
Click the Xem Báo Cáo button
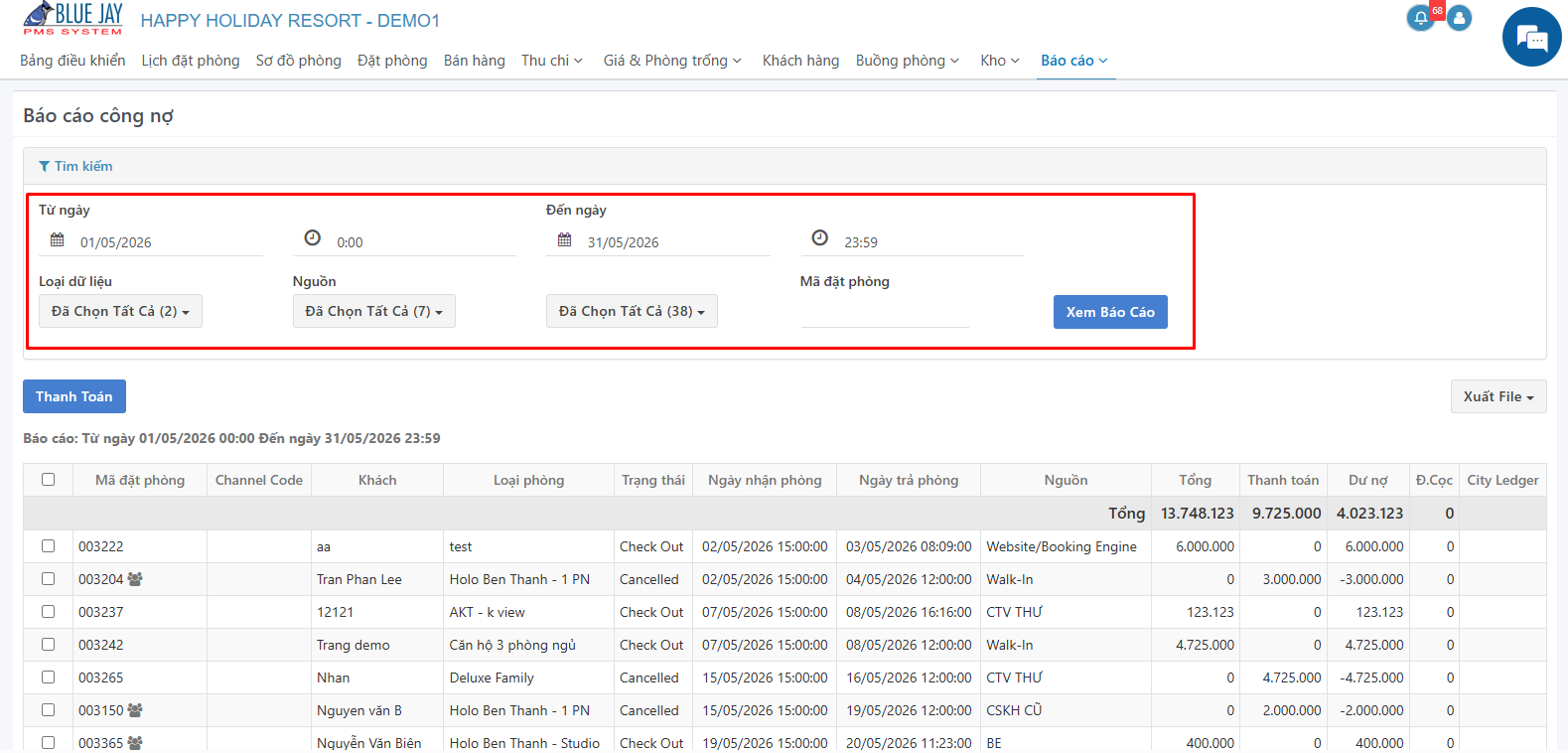pos(1110,312)
